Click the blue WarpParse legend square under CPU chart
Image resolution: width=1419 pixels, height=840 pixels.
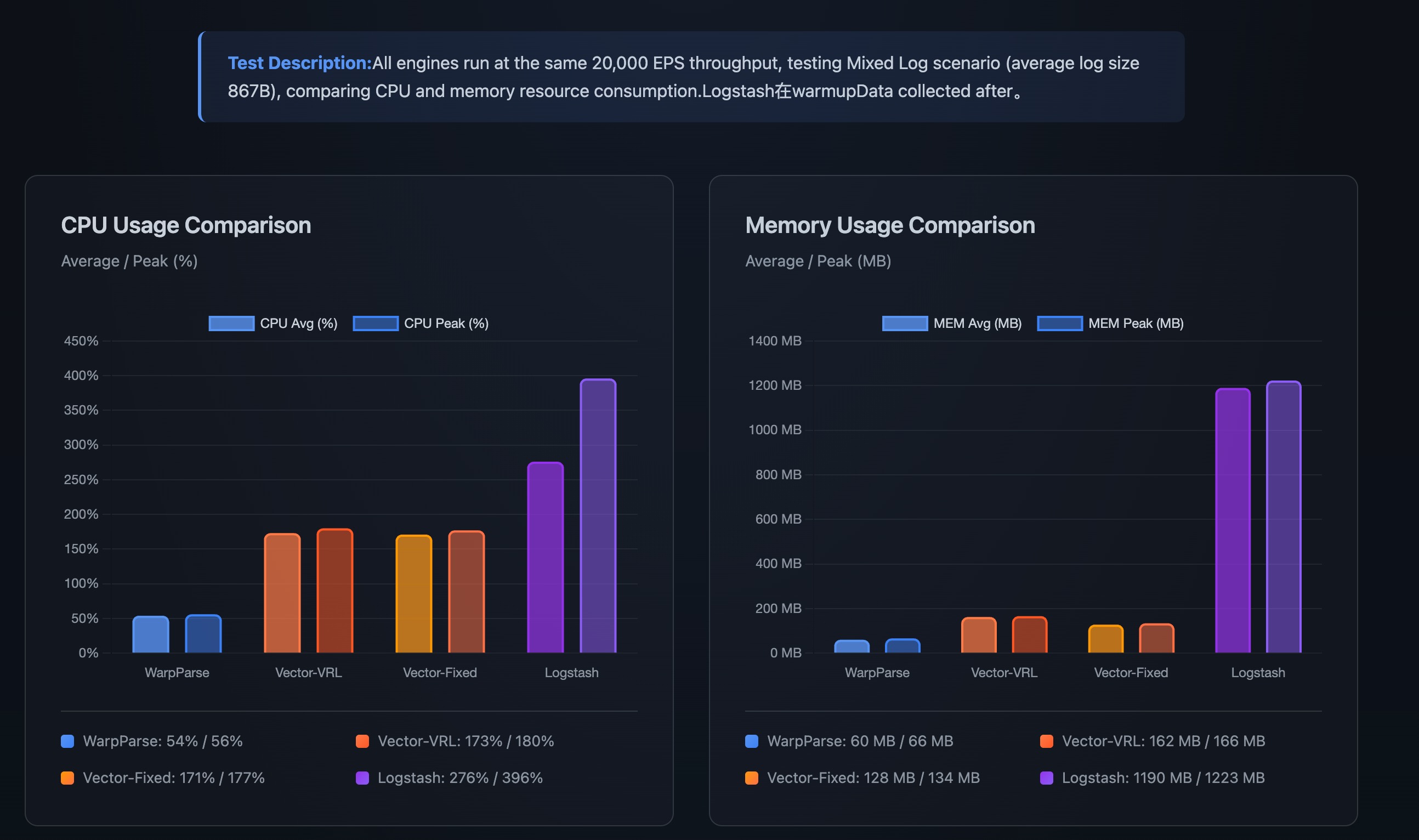click(x=67, y=740)
